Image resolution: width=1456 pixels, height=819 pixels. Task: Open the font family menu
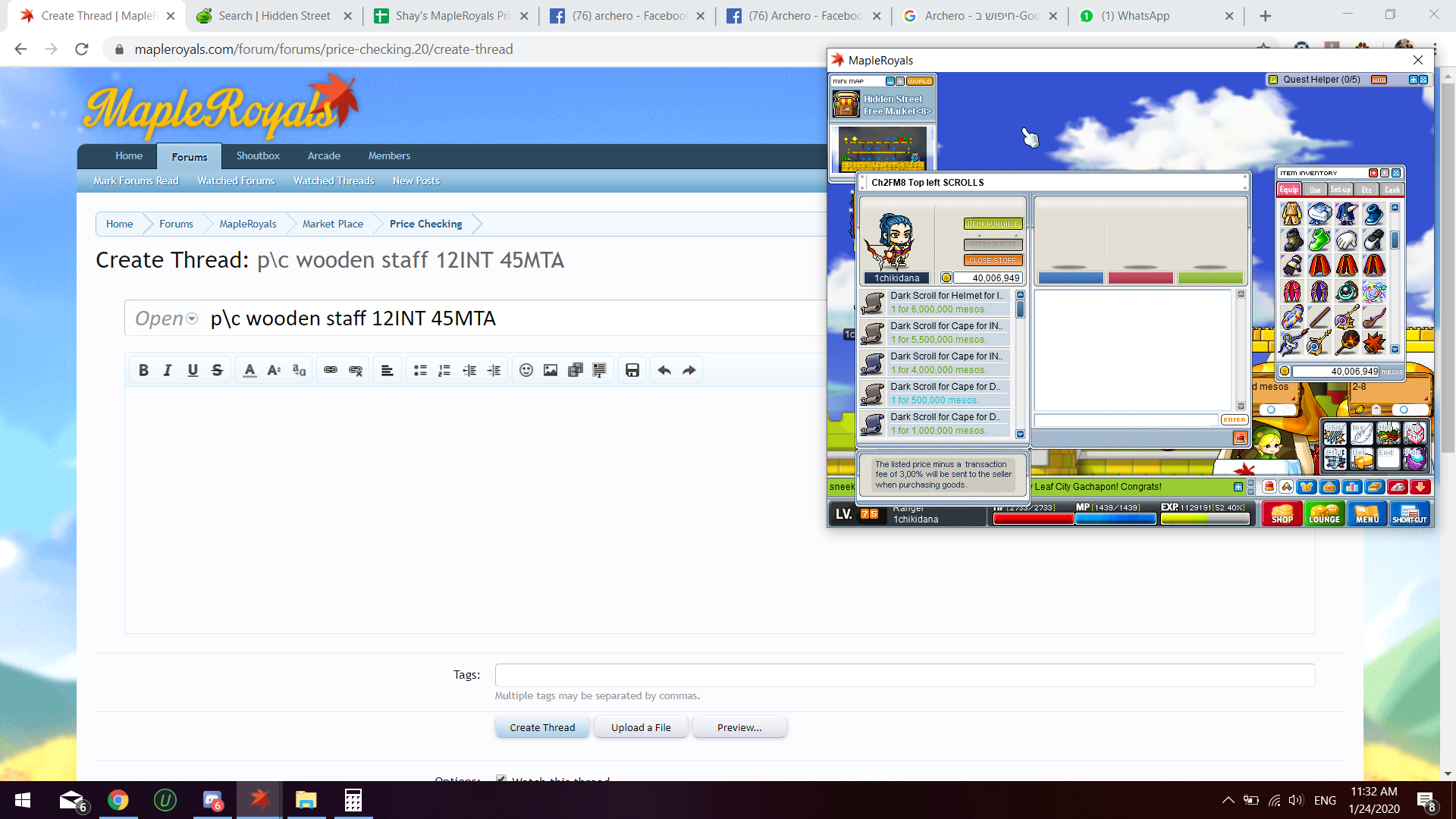coord(299,370)
